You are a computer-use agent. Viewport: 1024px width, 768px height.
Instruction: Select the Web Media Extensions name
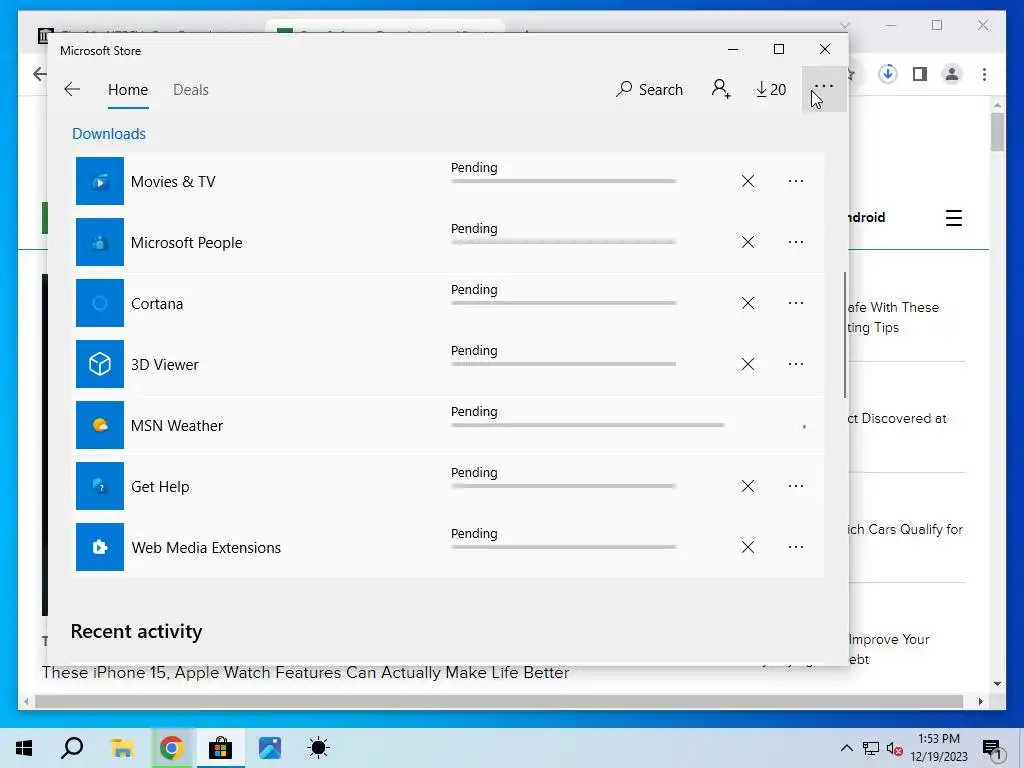point(206,548)
